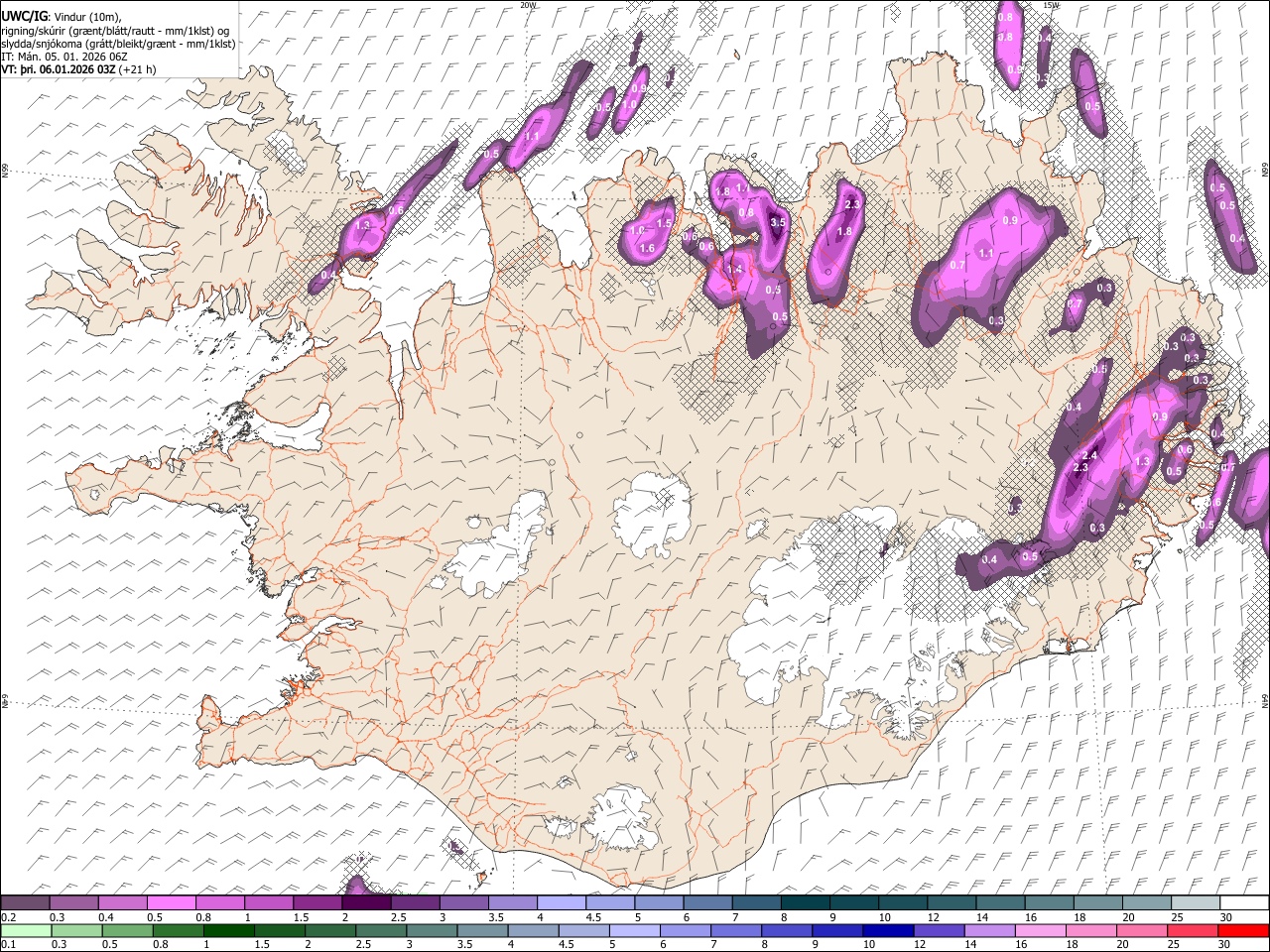The image size is (1270, 952).
Task: Choose the dark navy 10 swatch in lower legend
Action: coord(886,930)
